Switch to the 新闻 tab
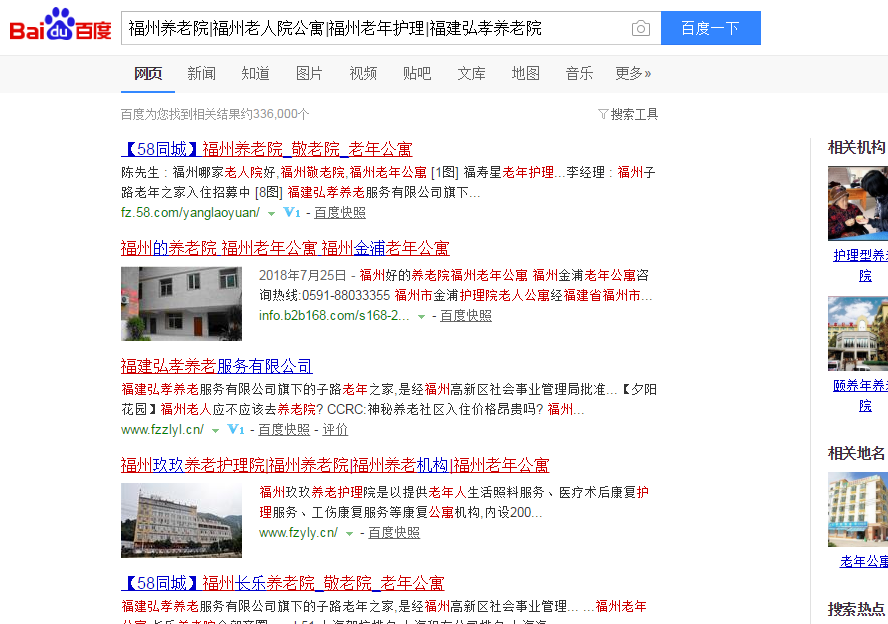Image resolution: width=888 pixels, height=624 pixels. [x=202, y=74]
